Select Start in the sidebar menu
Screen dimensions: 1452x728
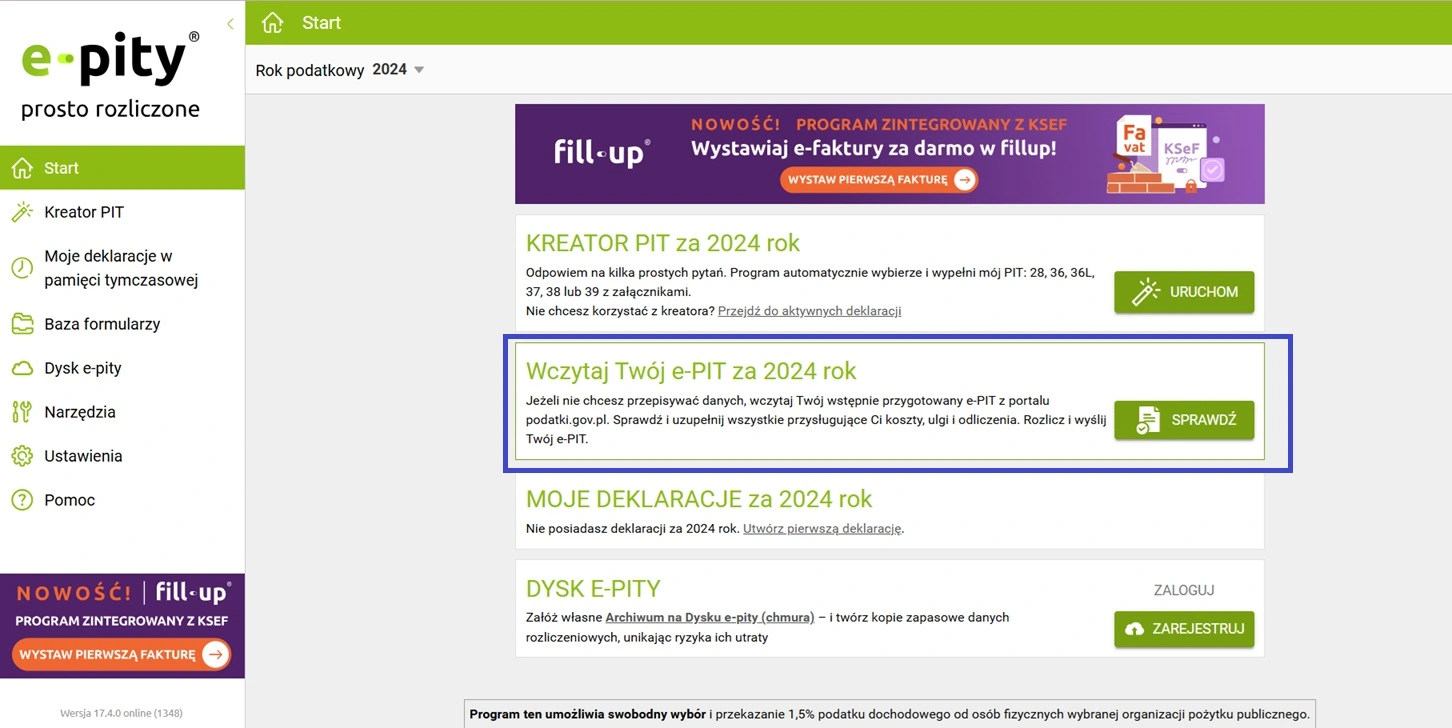[62, 167]
